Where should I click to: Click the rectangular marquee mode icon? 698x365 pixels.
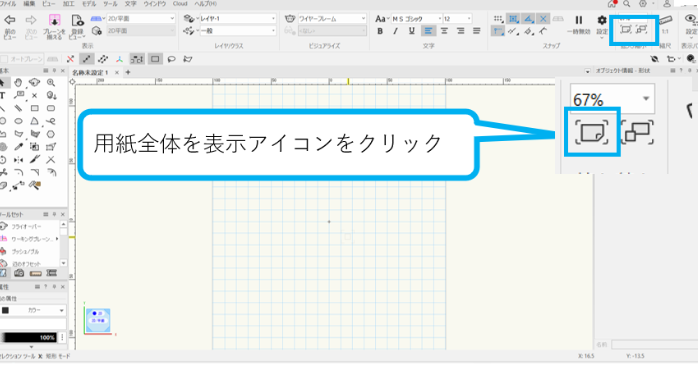(155, 59)
